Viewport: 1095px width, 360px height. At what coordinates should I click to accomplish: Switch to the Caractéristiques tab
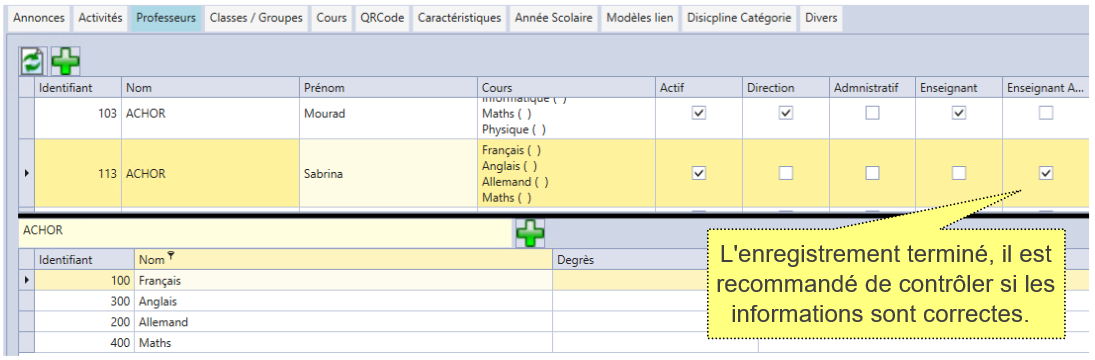460,18
